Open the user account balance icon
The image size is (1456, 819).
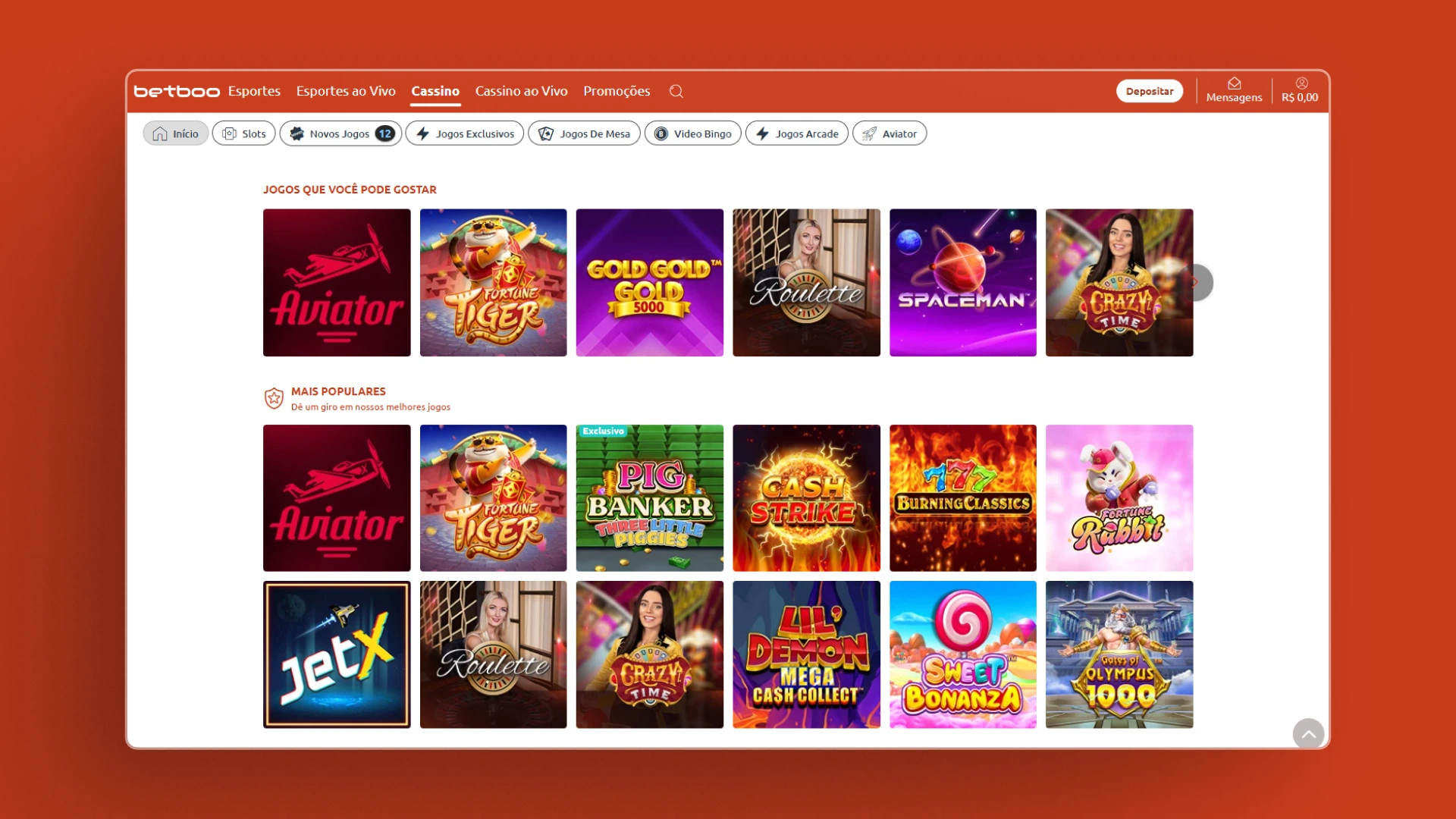(1301, 83)
